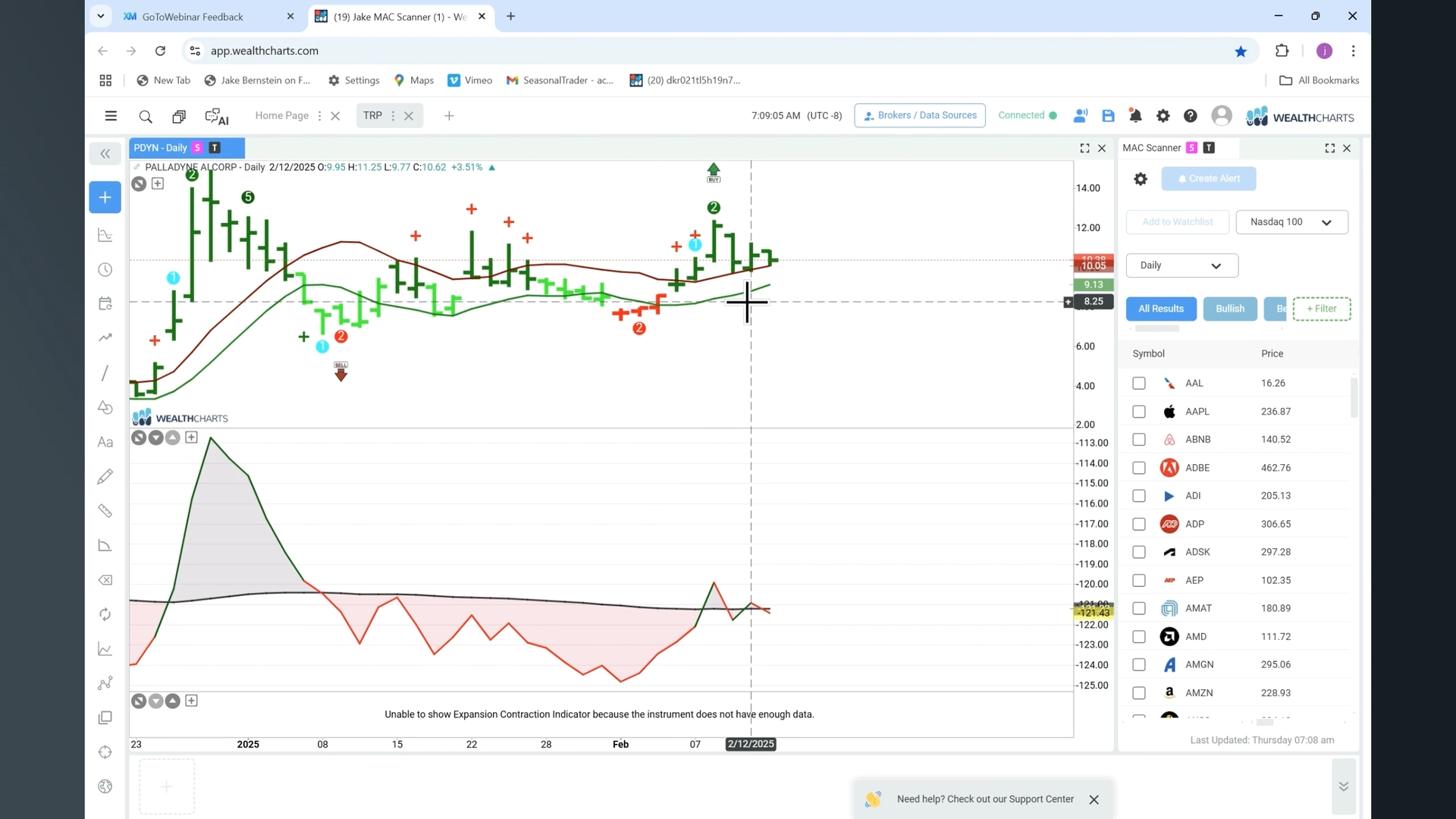Add a new workspace tab with plus
This screenshot has width=1456, height=819.
(x=449, y=116)
